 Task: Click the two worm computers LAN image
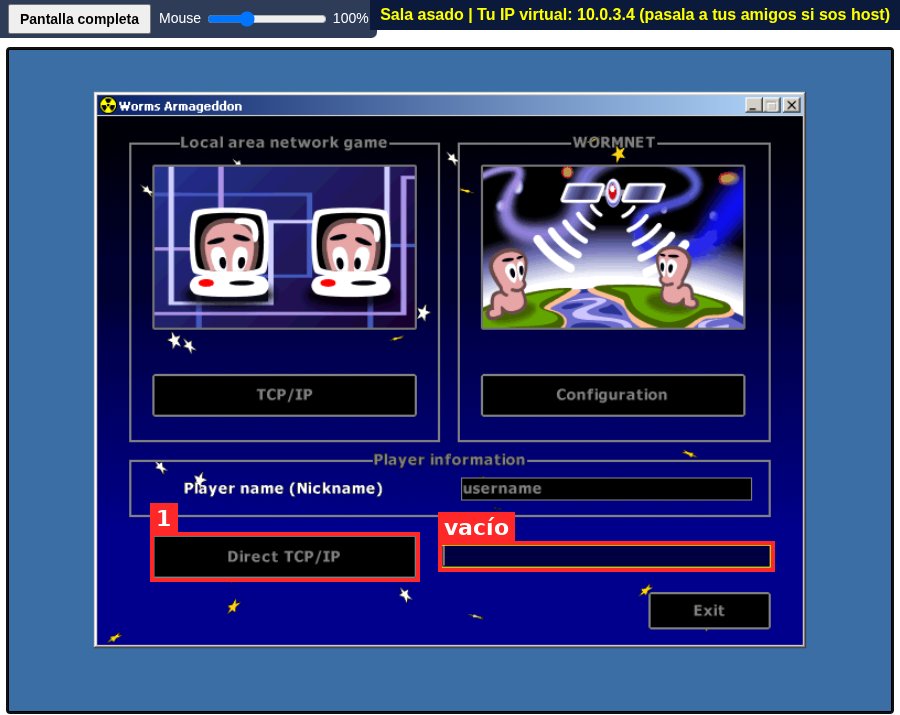point(285,247)
